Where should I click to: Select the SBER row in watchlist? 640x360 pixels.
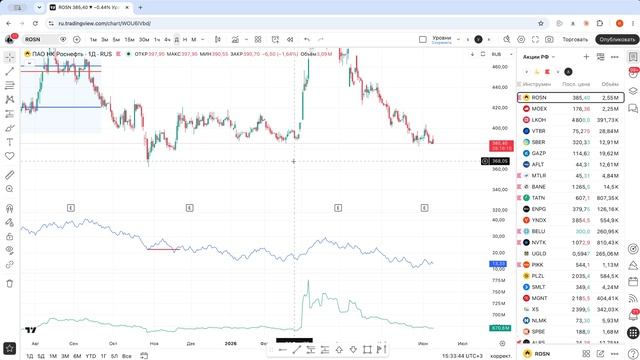(x=571, y=142)
